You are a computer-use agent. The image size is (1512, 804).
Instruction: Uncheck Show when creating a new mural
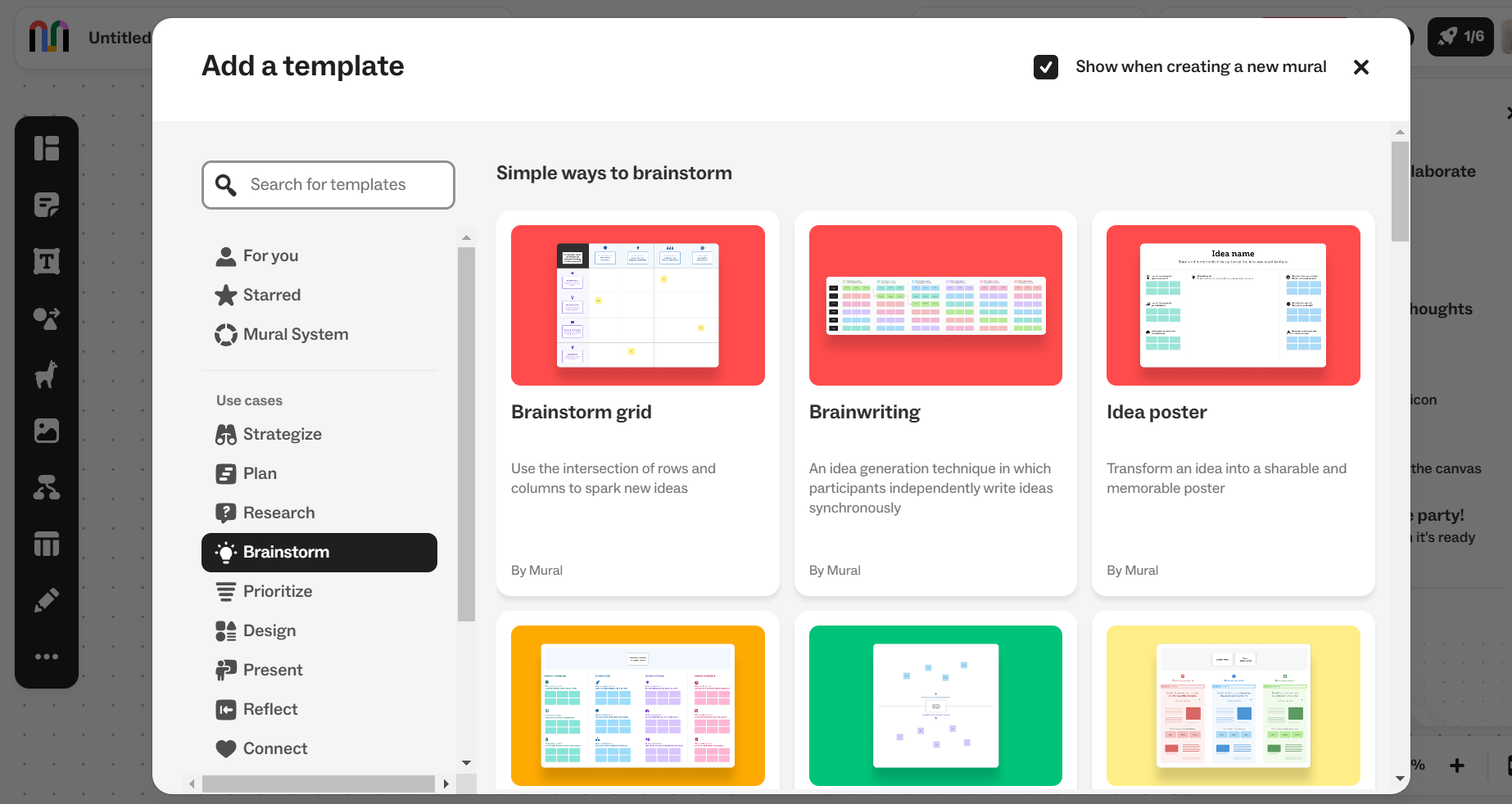(1046, 67)
